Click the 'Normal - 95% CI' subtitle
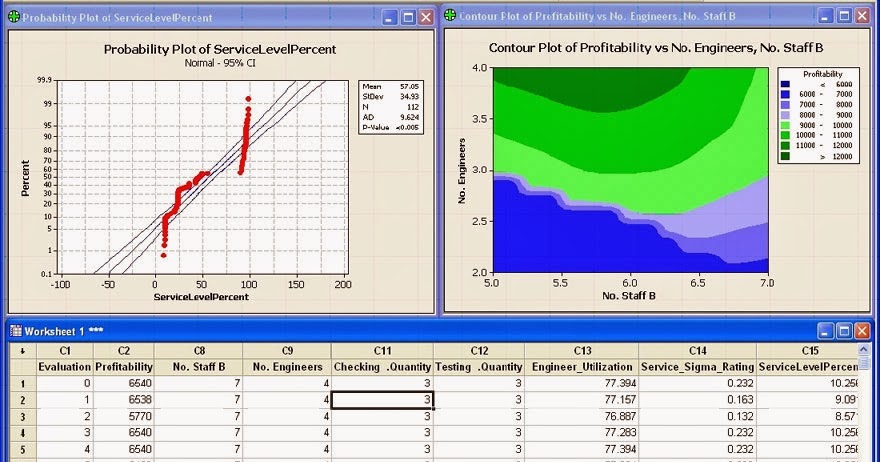The width and height of the screenshot is (880, 462). [x=220, y=63]
